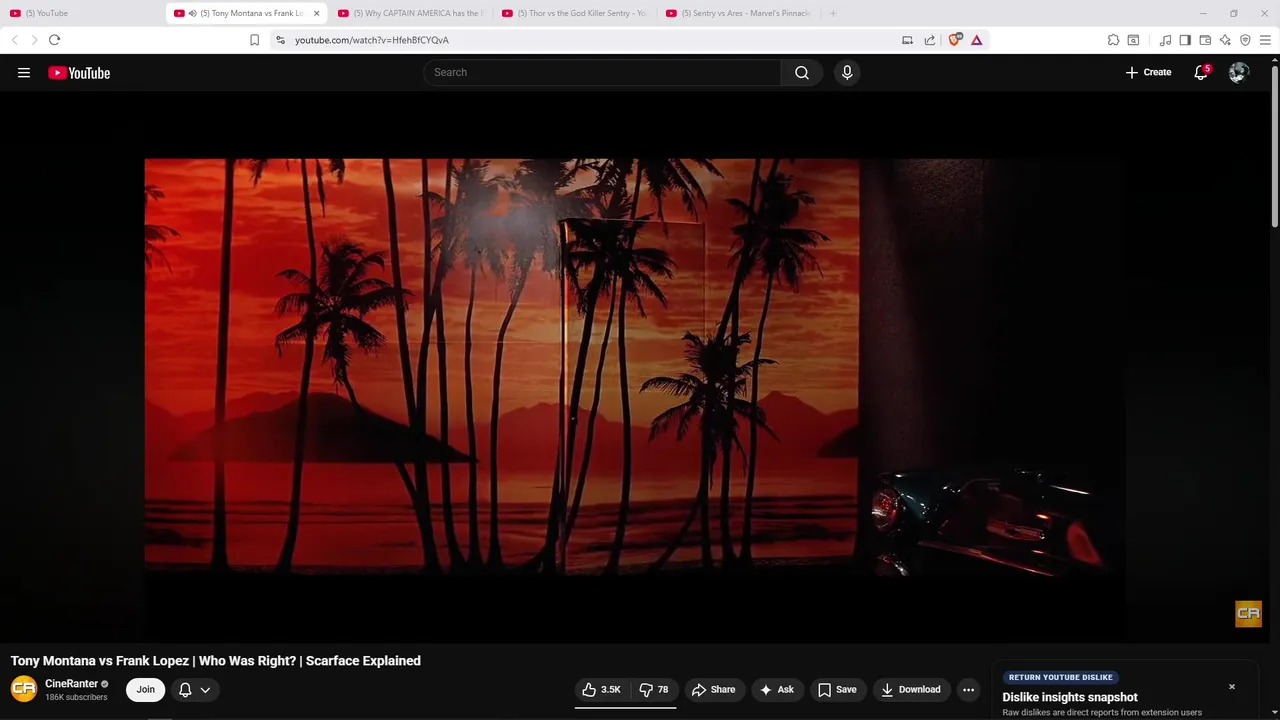Screen dimensions: 1280x720
Task: Click the Return YouTube Dislike label
Action: pos(1060,677)
